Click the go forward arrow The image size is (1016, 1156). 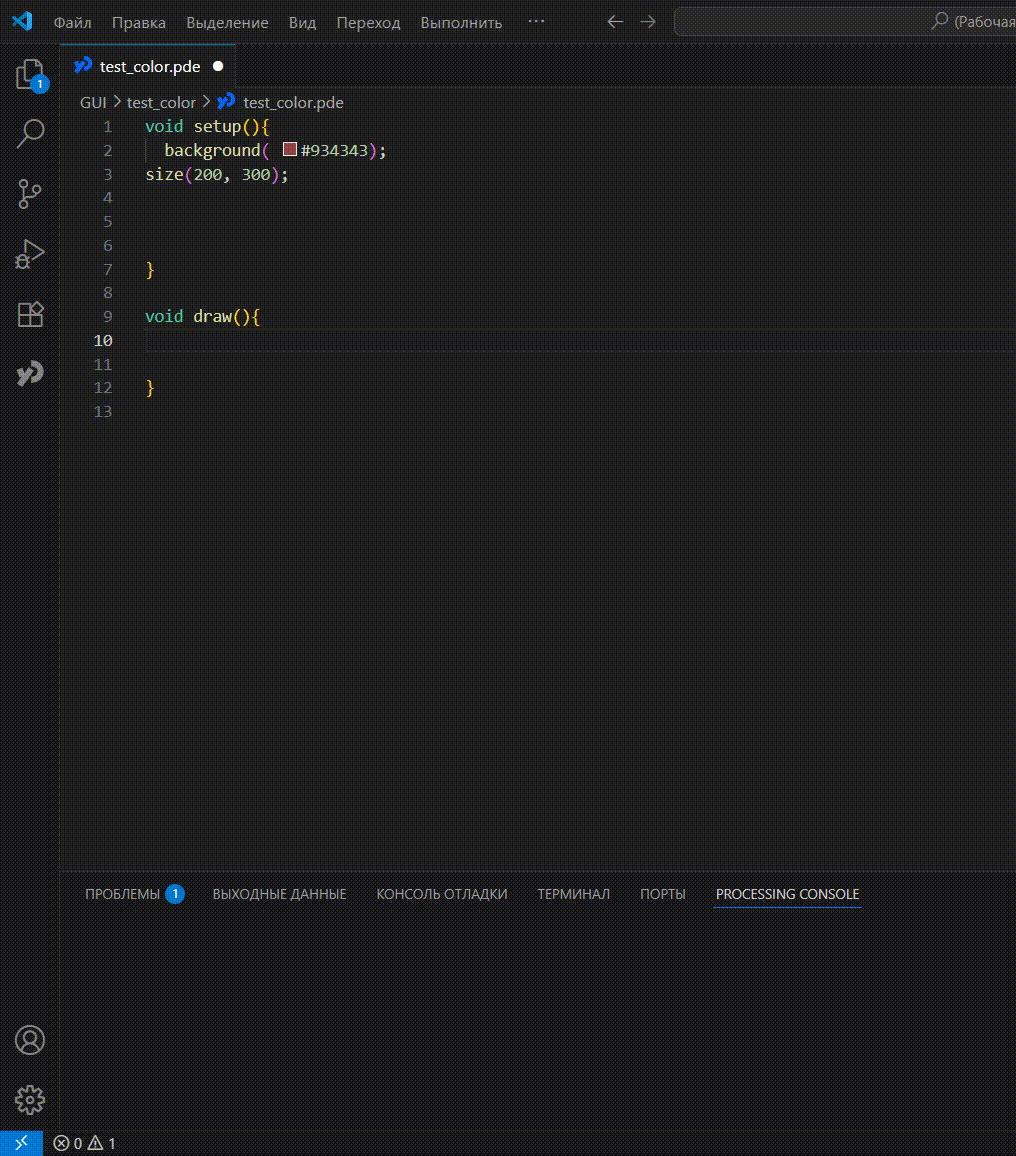point(648,22)
